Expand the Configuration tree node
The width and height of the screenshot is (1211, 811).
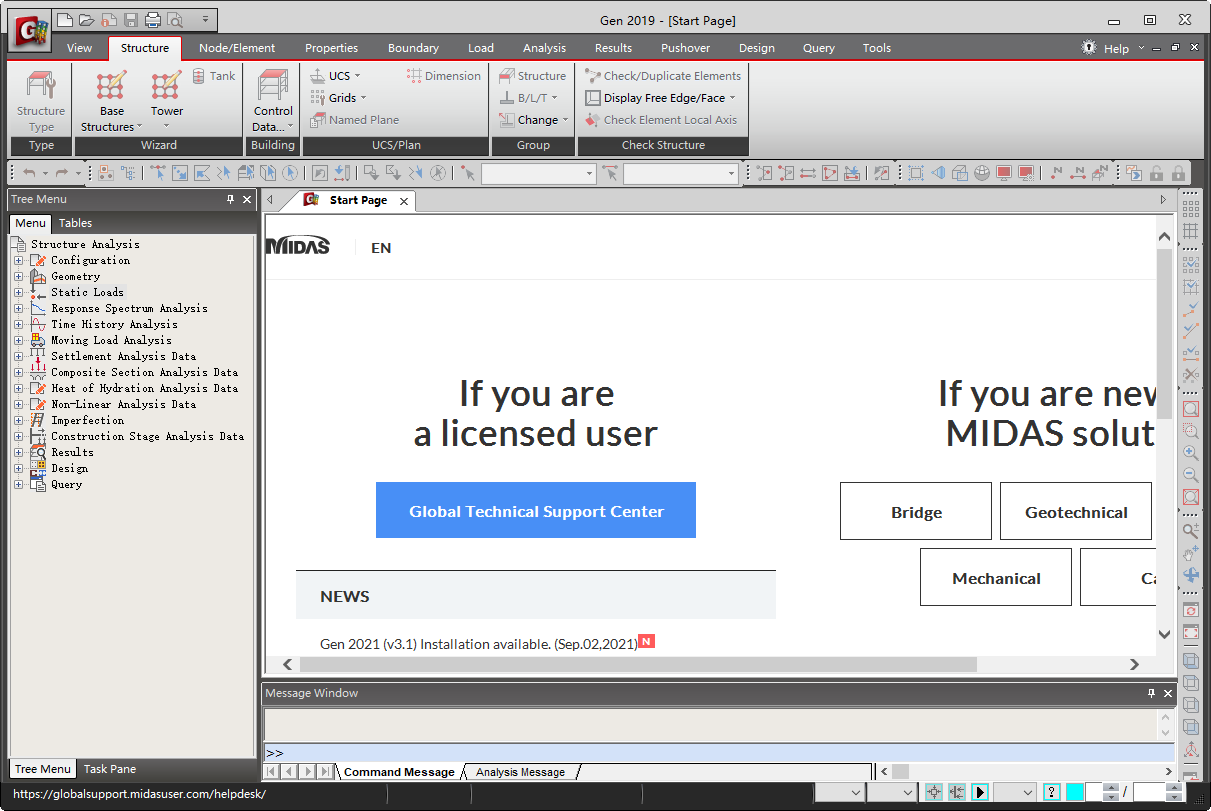click(x=18, y=260)
